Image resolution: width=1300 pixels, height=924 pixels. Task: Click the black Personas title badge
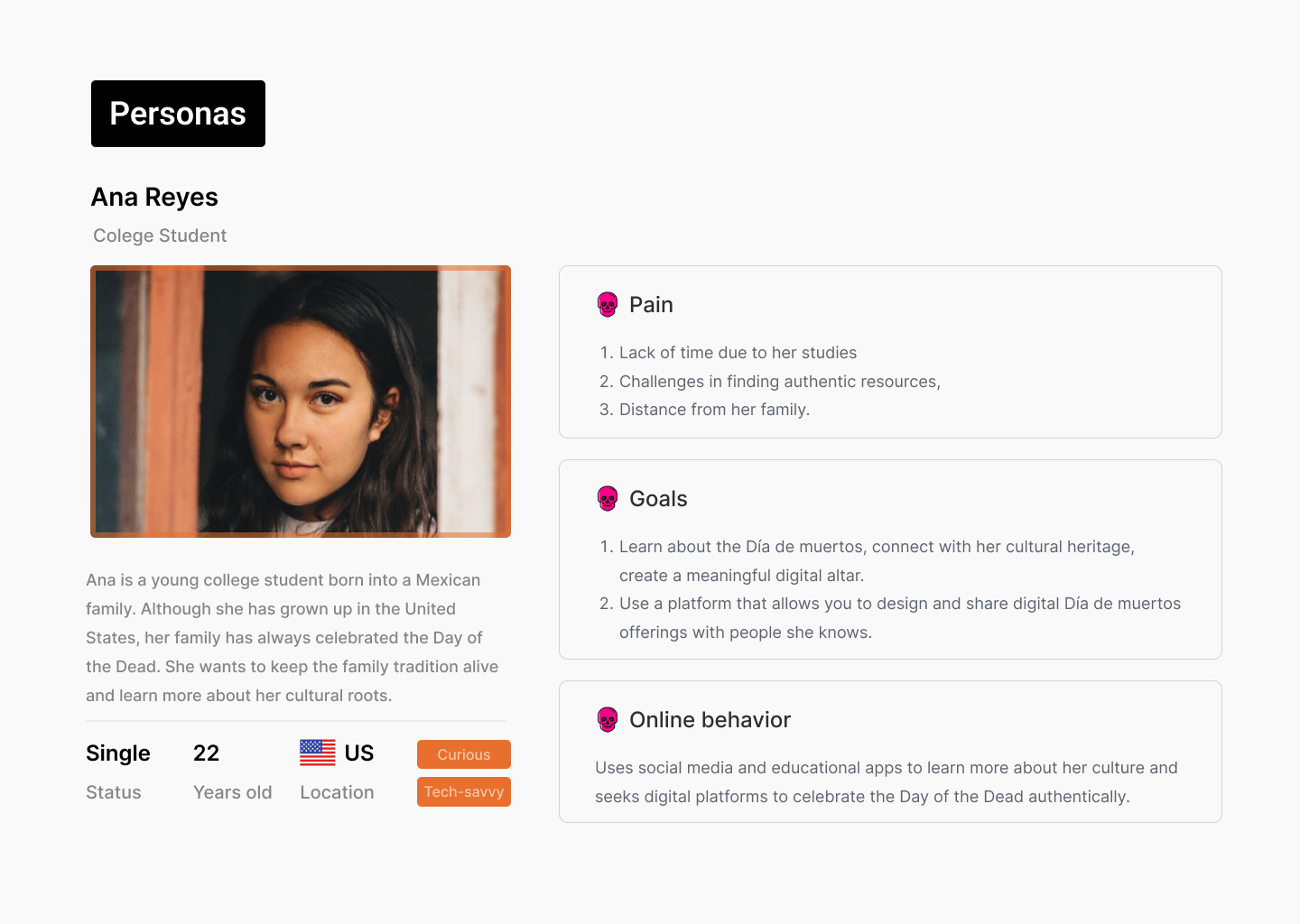pos(178,114)
